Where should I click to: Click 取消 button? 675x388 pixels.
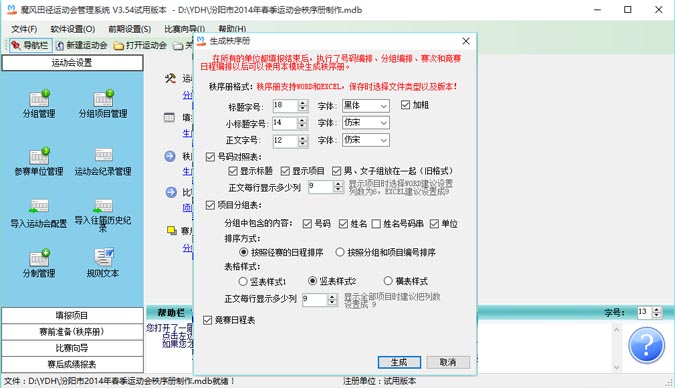point(448,362)
